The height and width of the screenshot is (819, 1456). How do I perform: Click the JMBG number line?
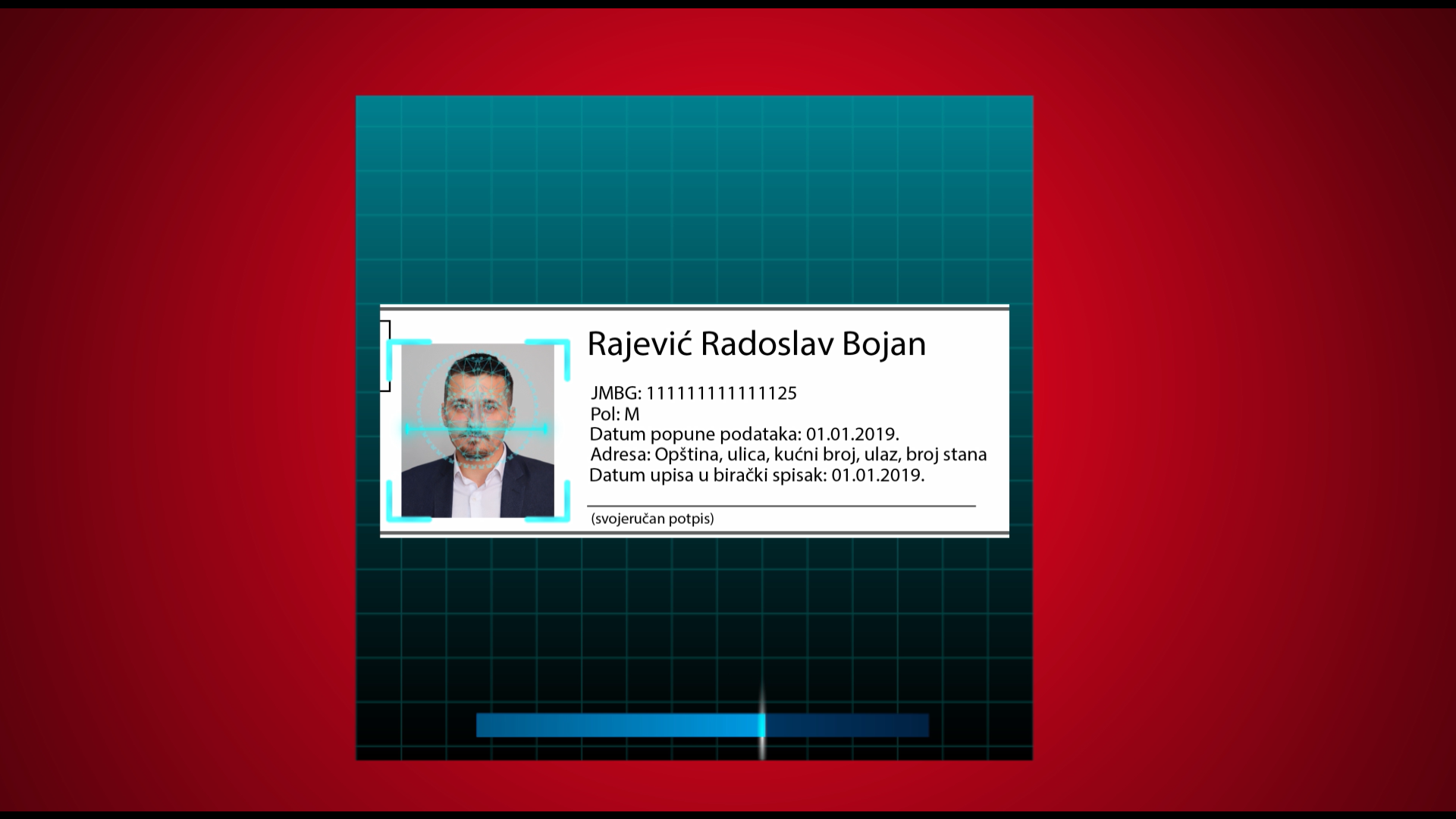[x=693, y=393]
